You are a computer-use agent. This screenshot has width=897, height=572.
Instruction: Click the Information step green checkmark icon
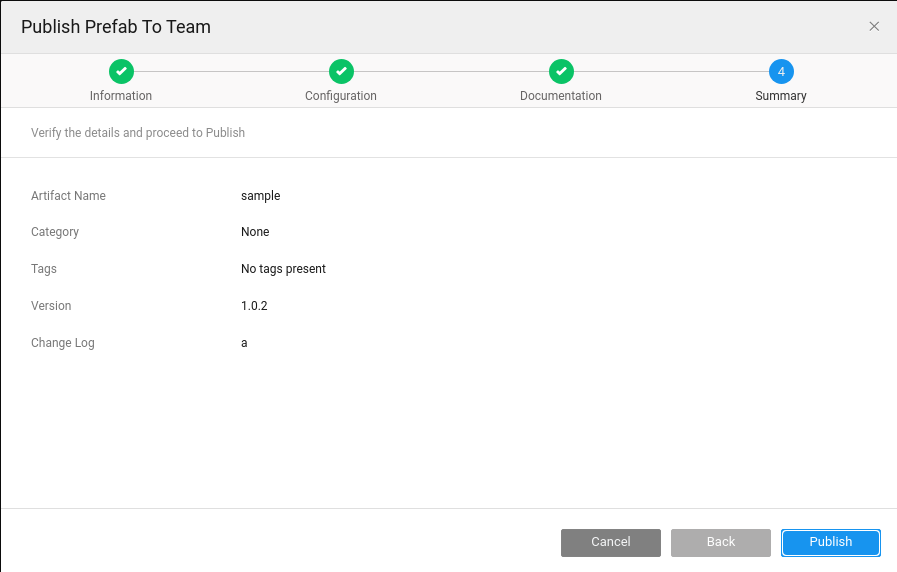coord(121,71)
